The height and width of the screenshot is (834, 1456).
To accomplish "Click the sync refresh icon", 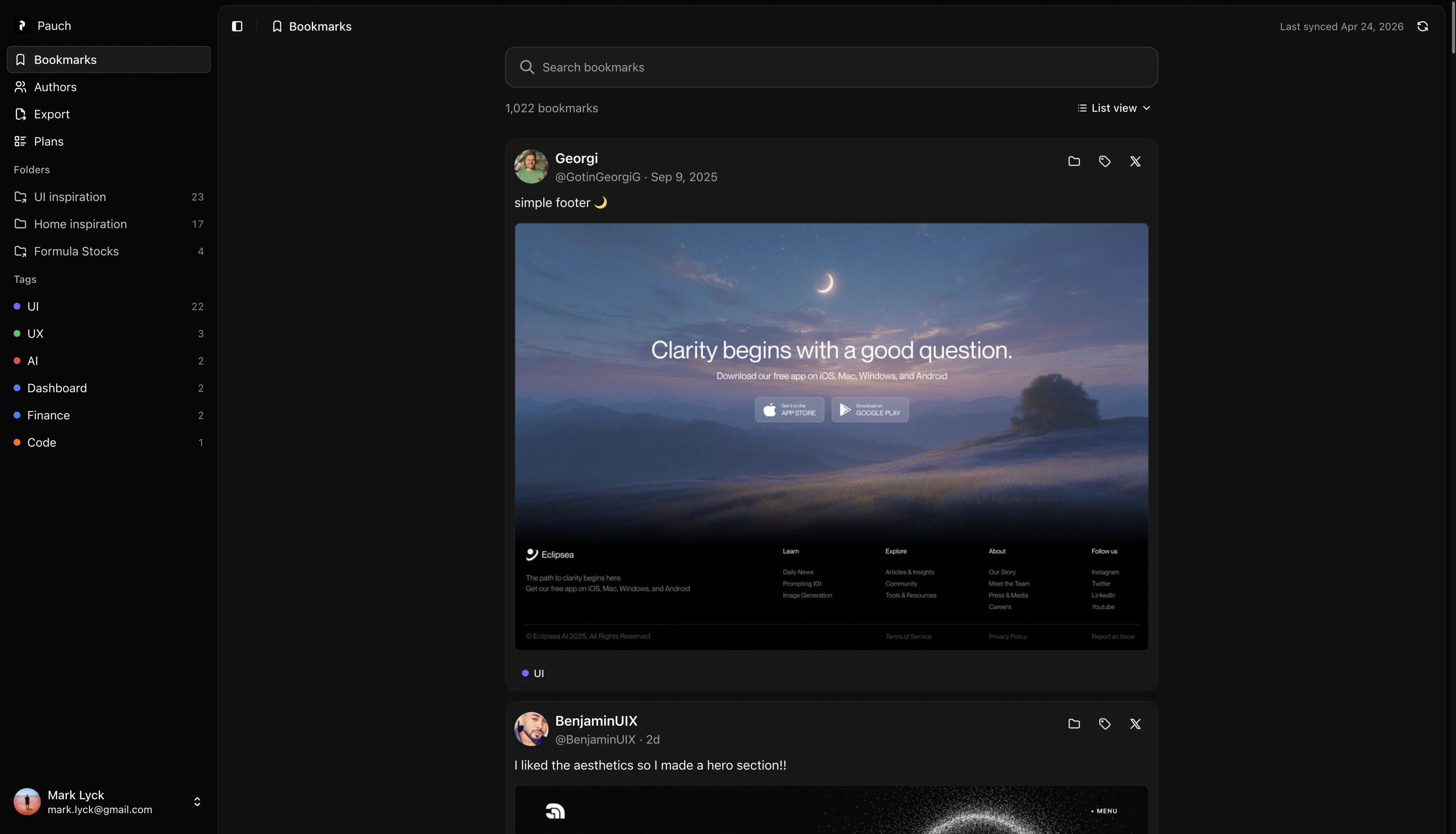I will click(1422, 26).
